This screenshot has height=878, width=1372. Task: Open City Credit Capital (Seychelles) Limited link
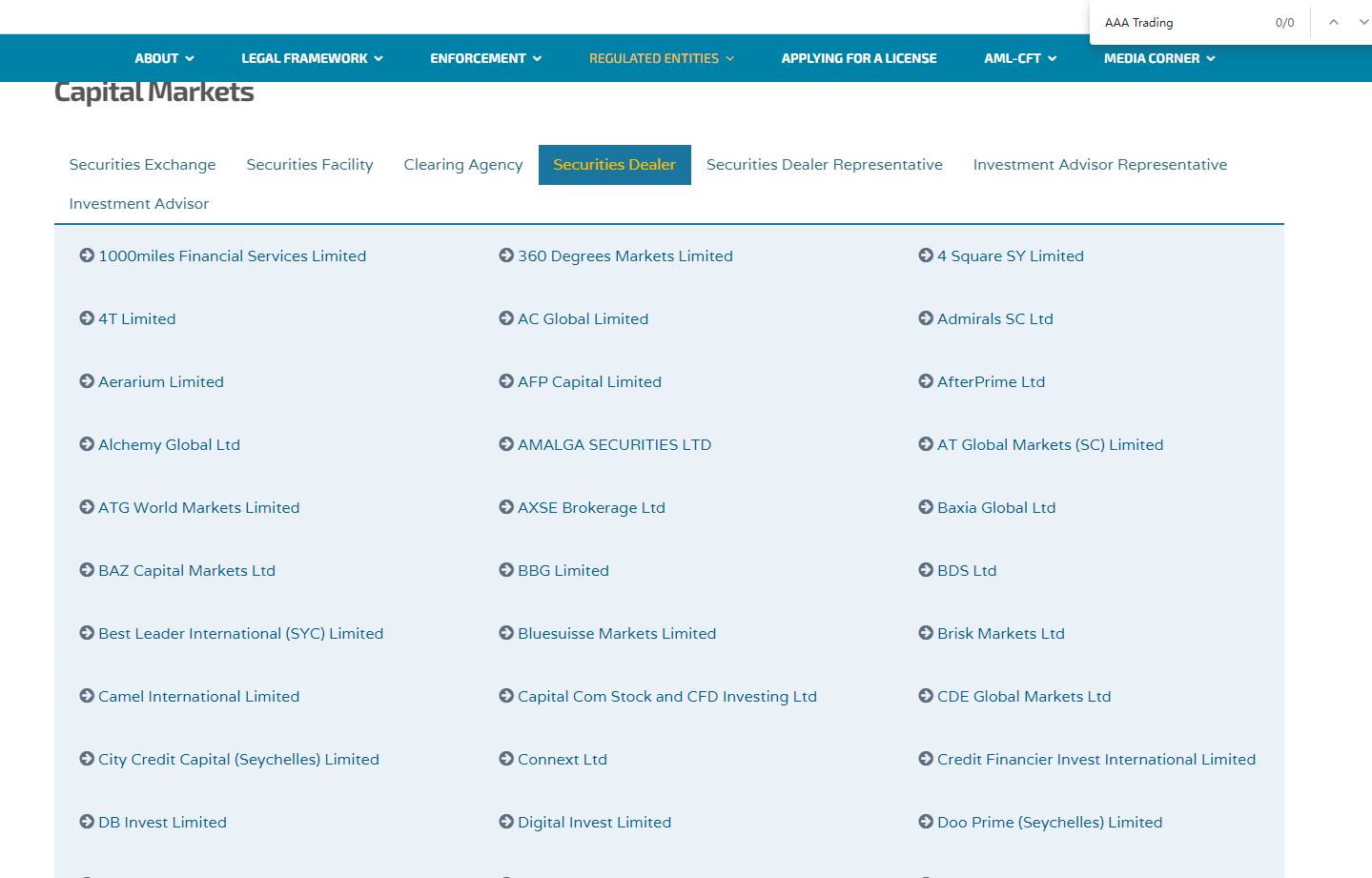click(238, 759)
